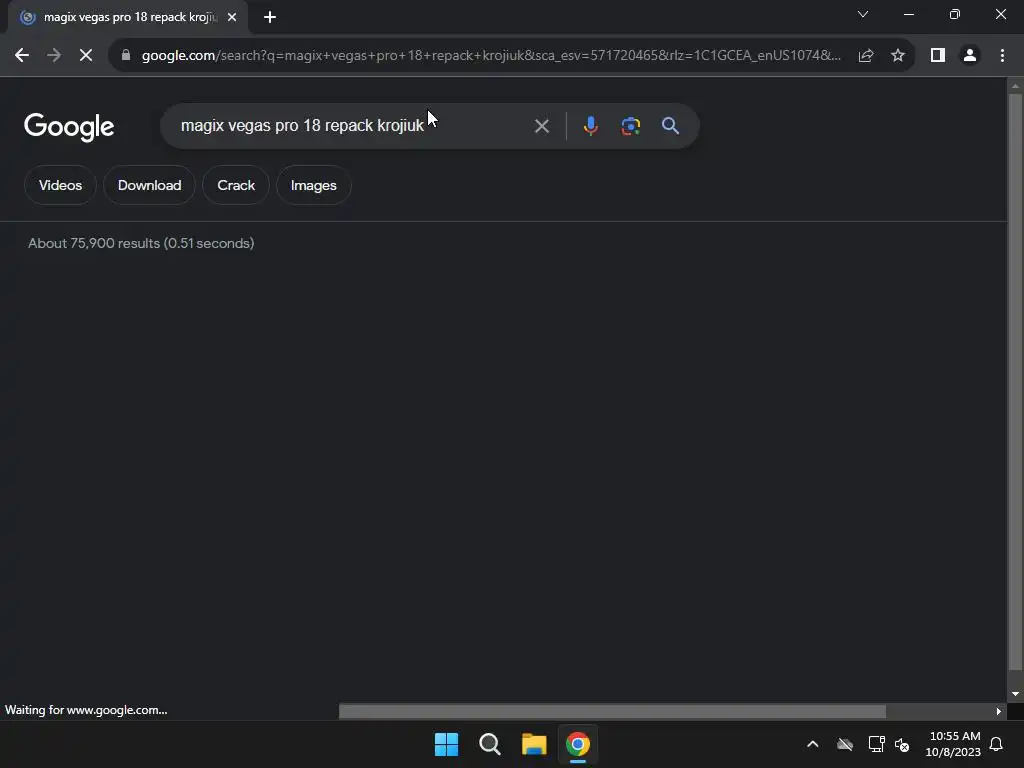The image size is (1024, 768).
Task: Submit search with the magnifier button
Action: coord(671,126)
